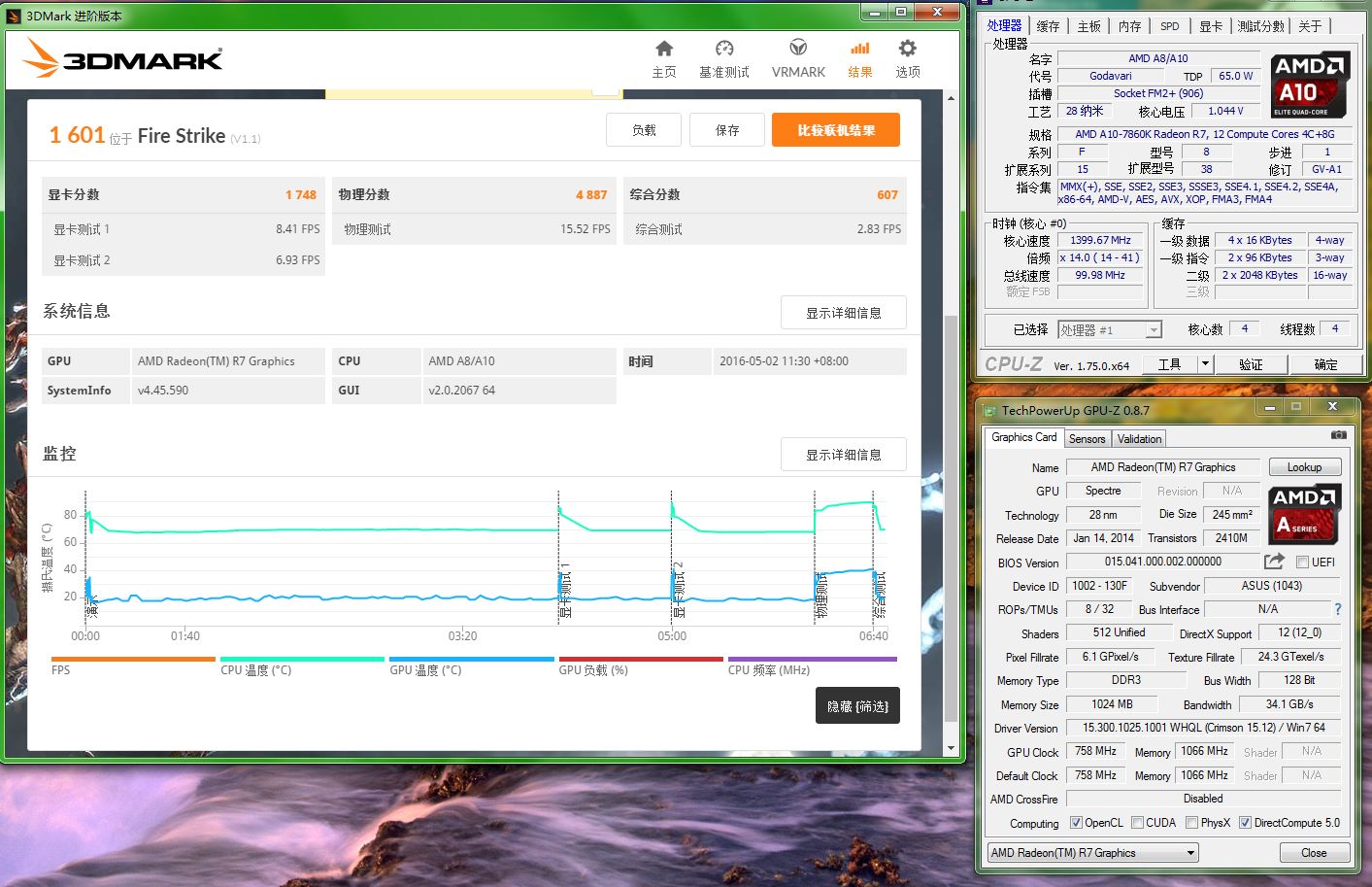The image size is (1372, 887).
Task: Switch to the 缓存 tab in CPU-Z
Action: tap(1049, 25)
